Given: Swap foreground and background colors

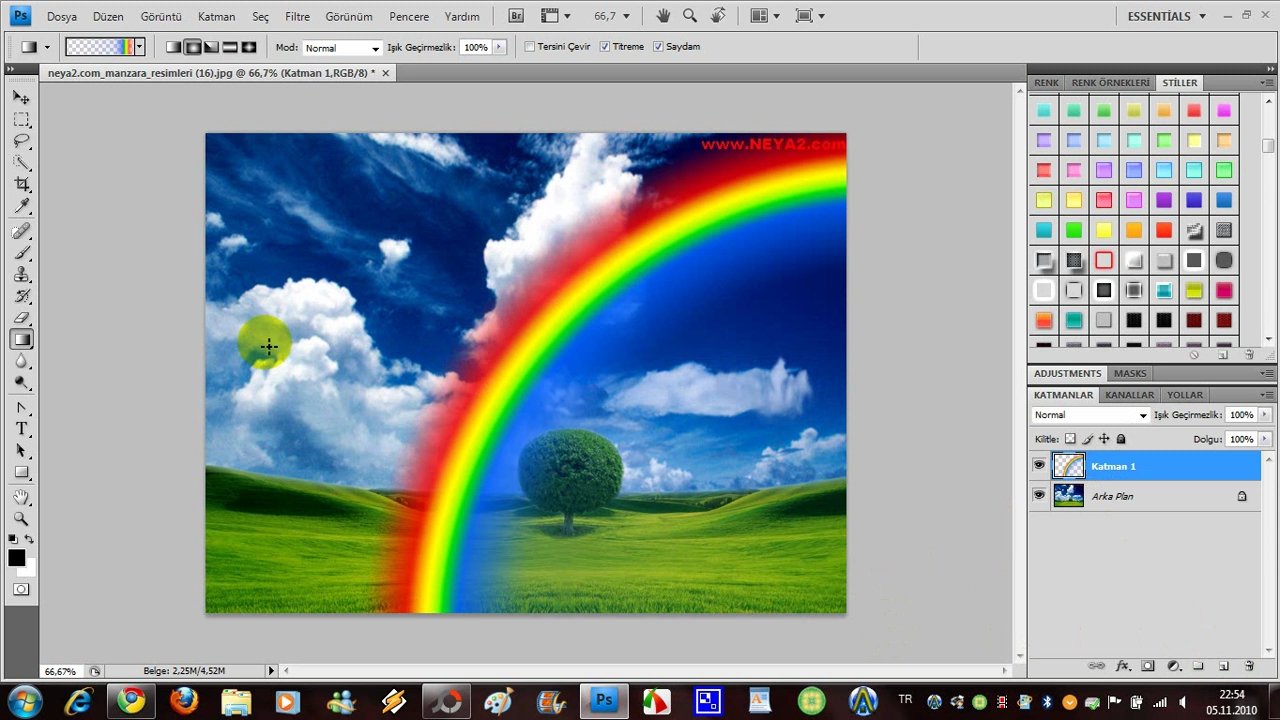Looking at the screenshot, I should click(x=29, y=540).
